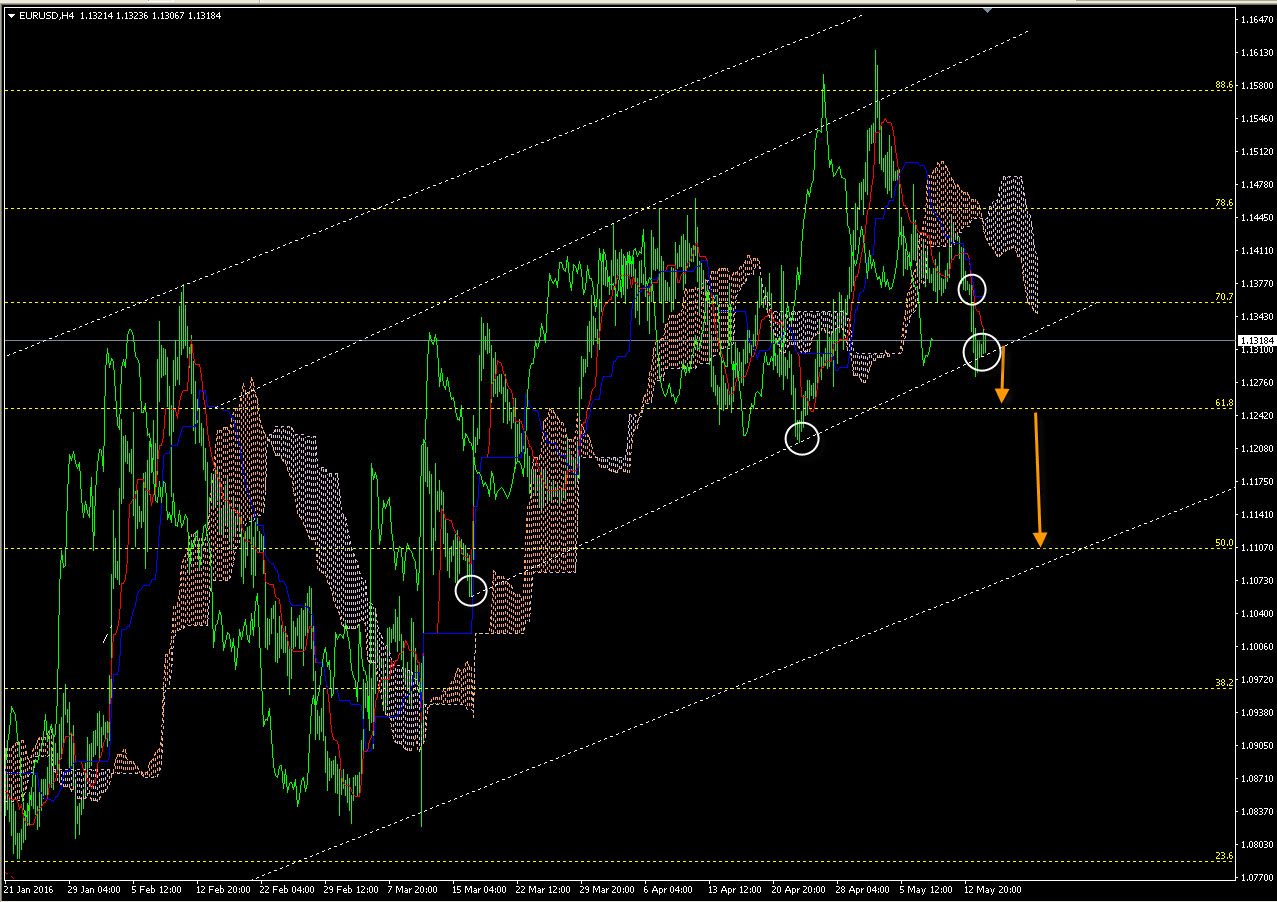The image size is (1277, 902).
Task: Click the 88.6 Fibonacci level label
Action: pyautogui.click(x=1223, y=86)
